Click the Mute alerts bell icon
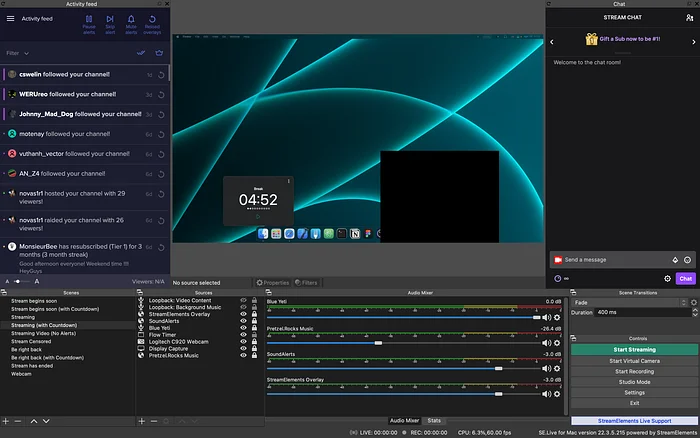 pos(131,20)
